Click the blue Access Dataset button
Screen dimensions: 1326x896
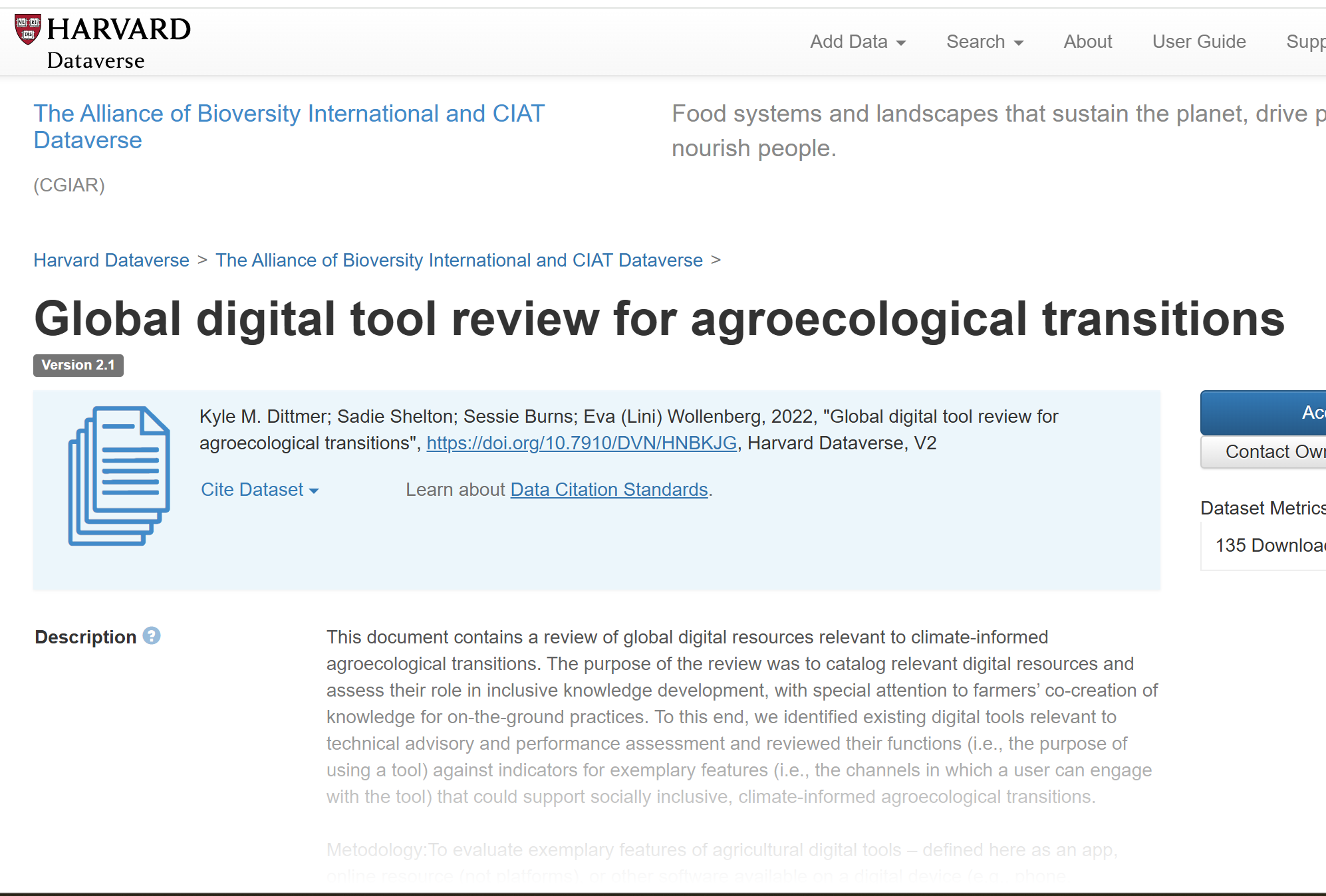(x=1263, y=413)
